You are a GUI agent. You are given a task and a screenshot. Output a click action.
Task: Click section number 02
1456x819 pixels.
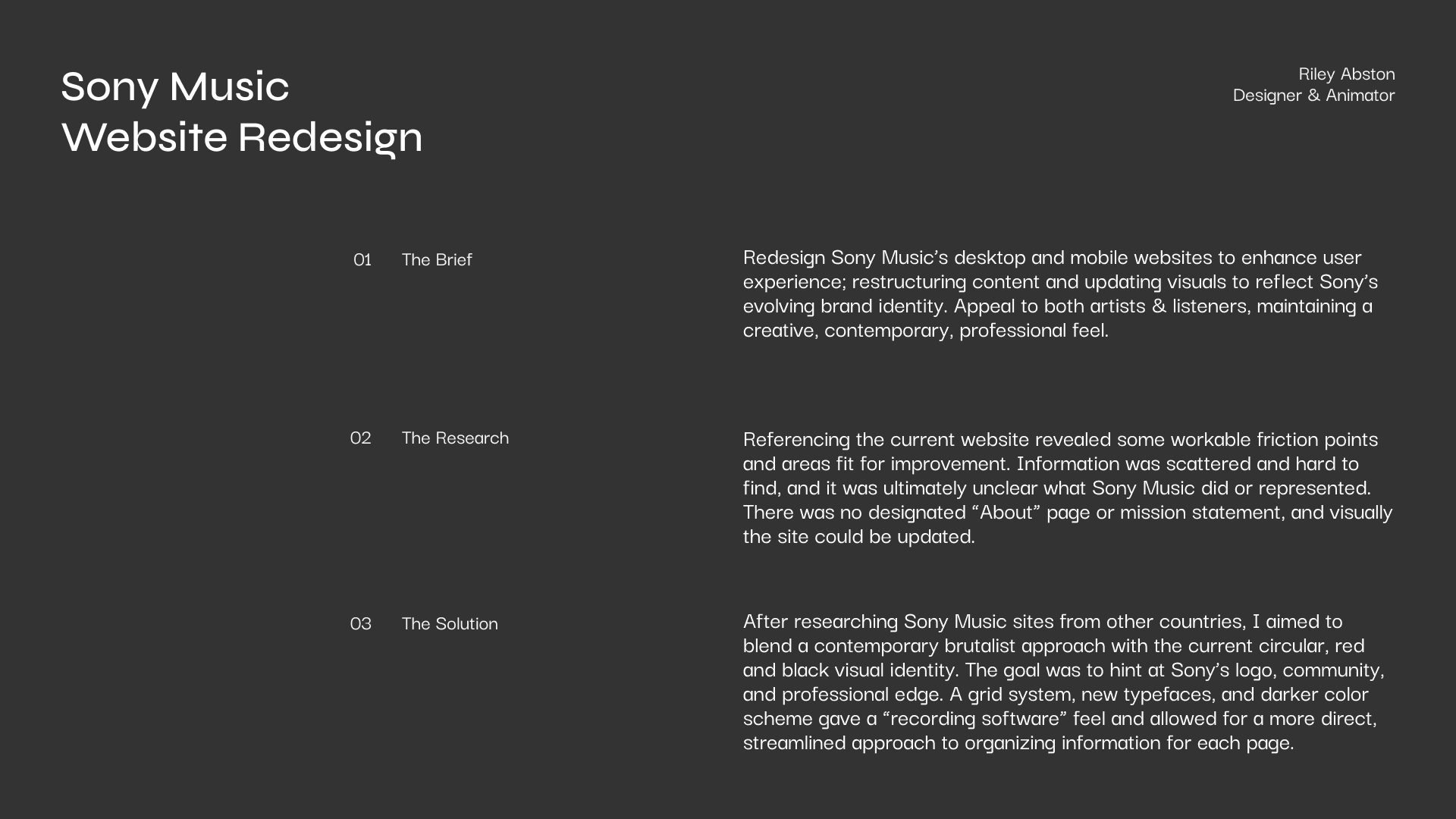pyautogui.click(x=361, y=438)
